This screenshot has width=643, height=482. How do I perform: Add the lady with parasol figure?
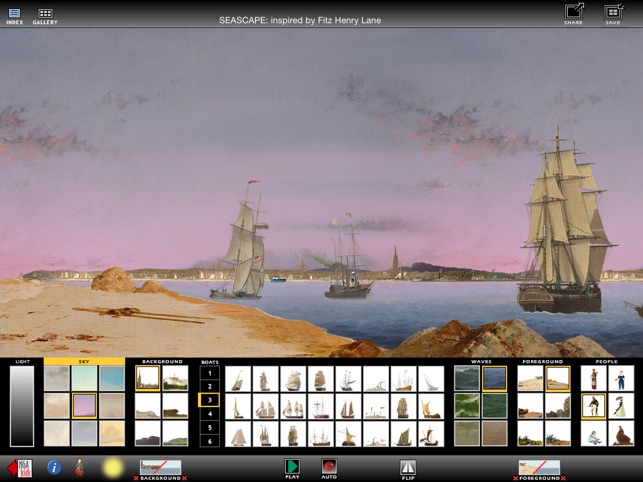[621, 406]
